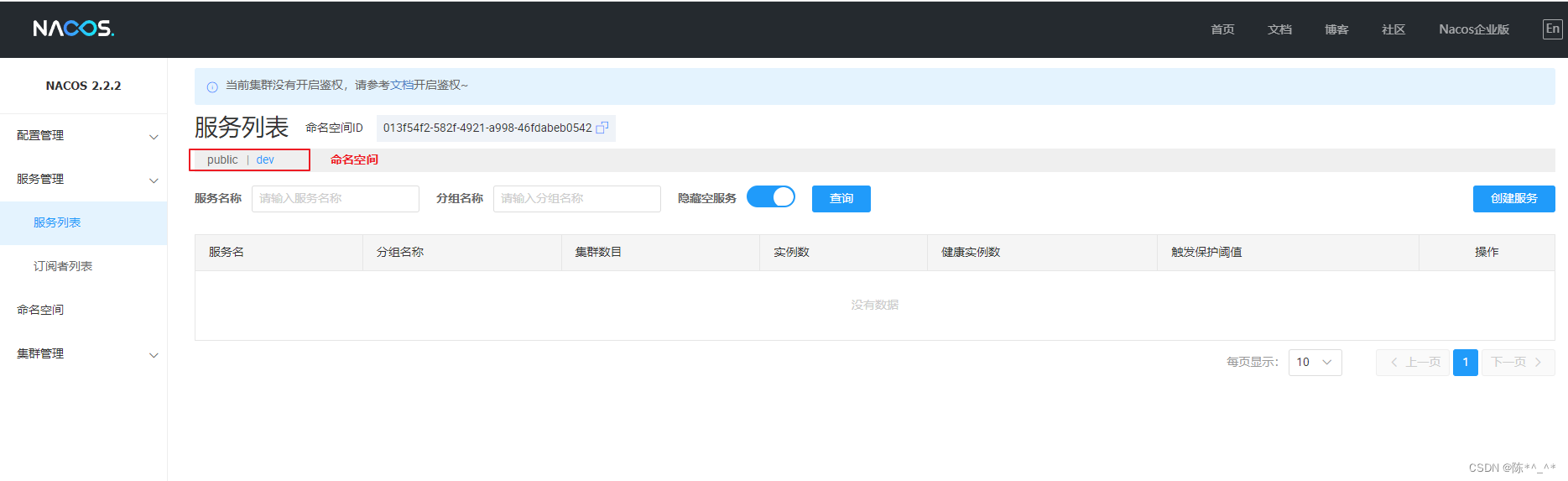Switch language with the En icon
This screenshot has width=1568, height=481.
pos(1552,29)
